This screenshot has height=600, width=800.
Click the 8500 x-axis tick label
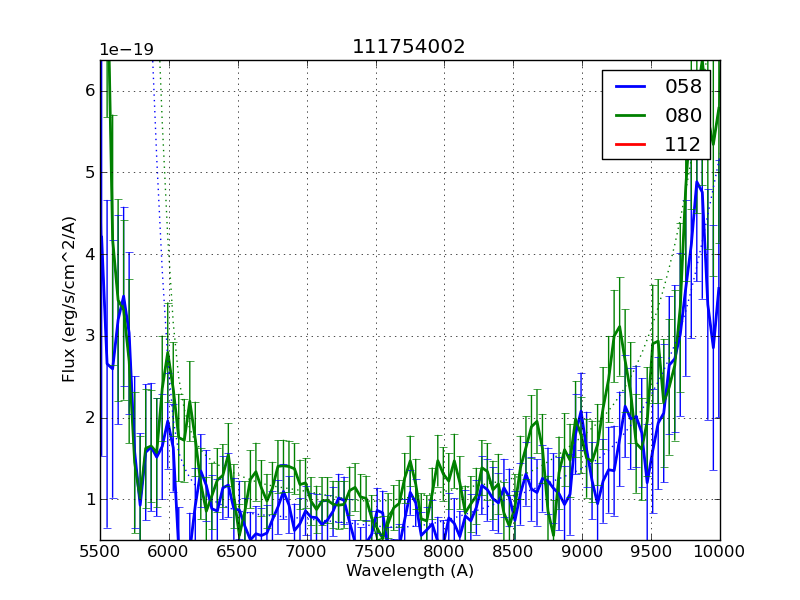[513, 551]
